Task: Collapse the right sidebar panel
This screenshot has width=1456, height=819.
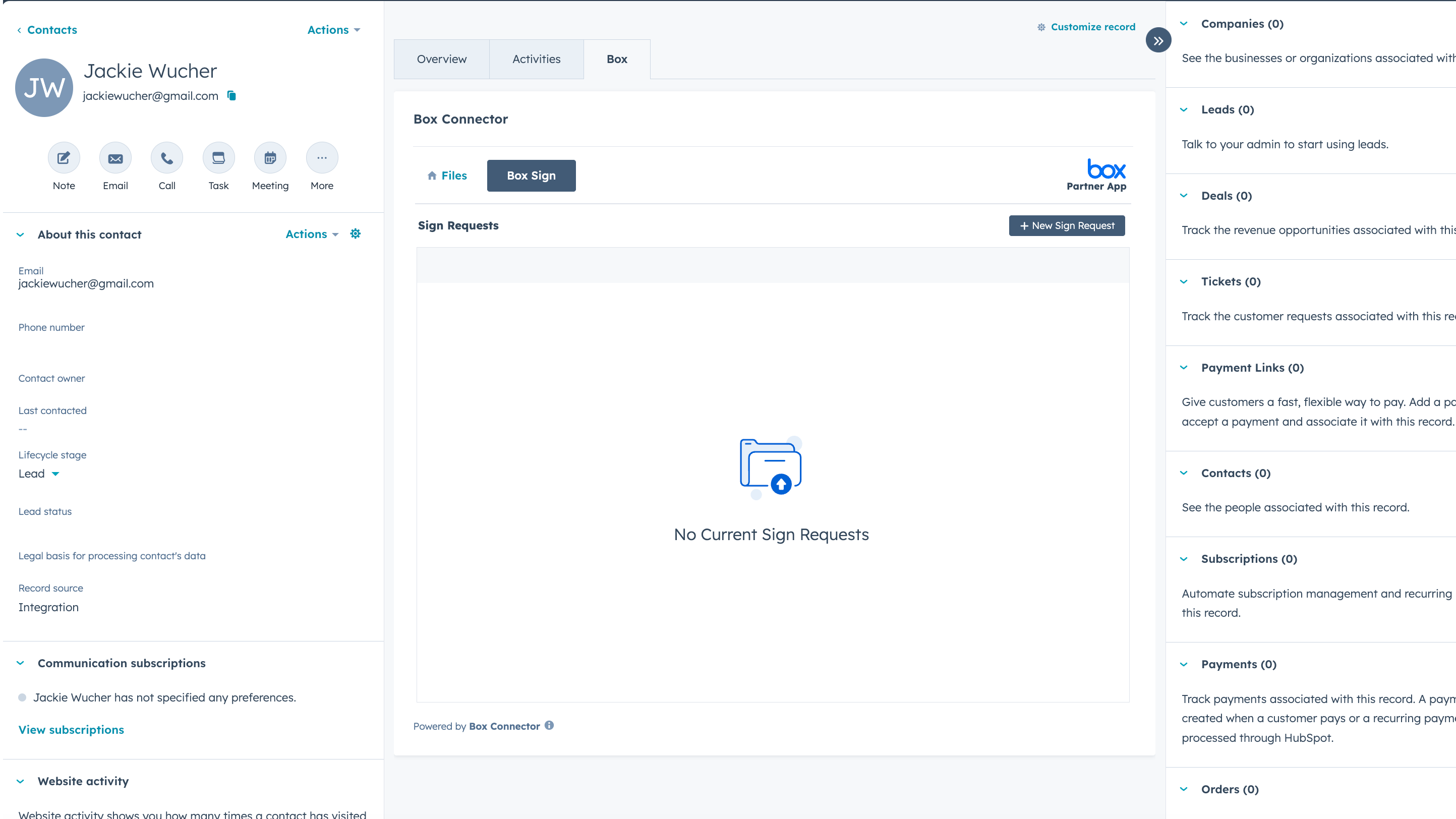Action: [1158, 40]
